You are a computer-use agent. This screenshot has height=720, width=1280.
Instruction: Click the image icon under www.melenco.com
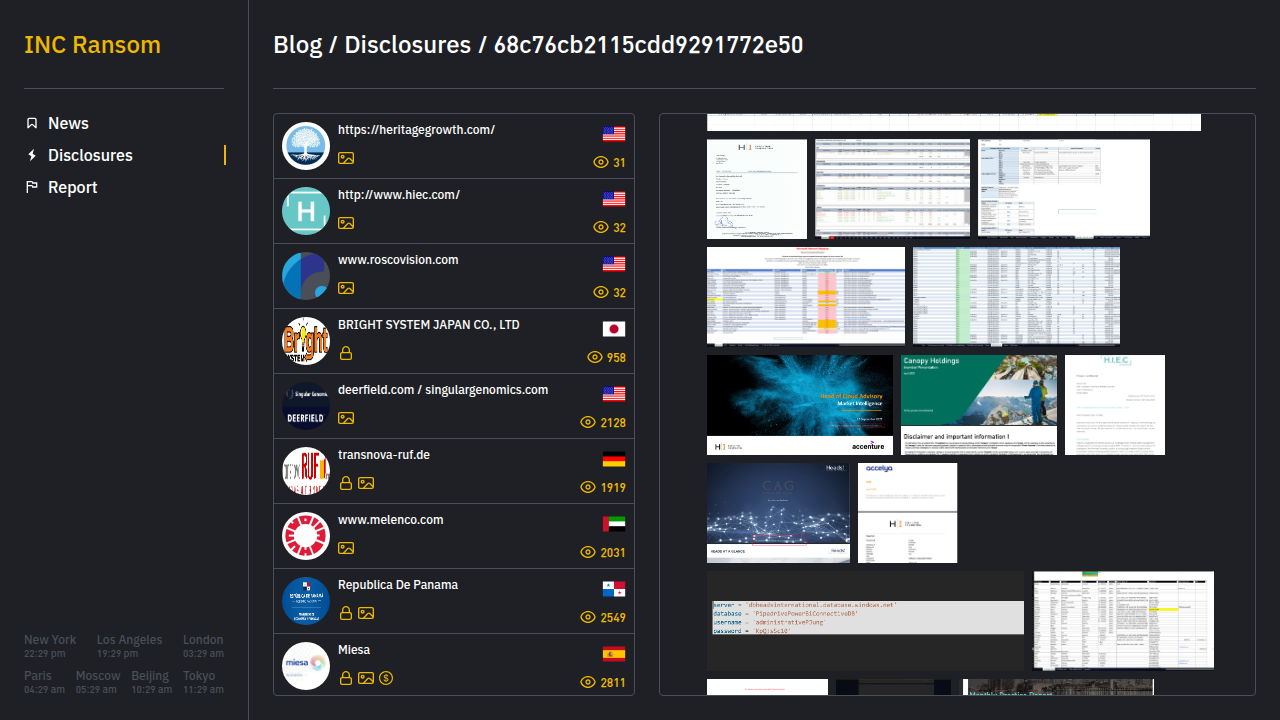pos(346,548)
